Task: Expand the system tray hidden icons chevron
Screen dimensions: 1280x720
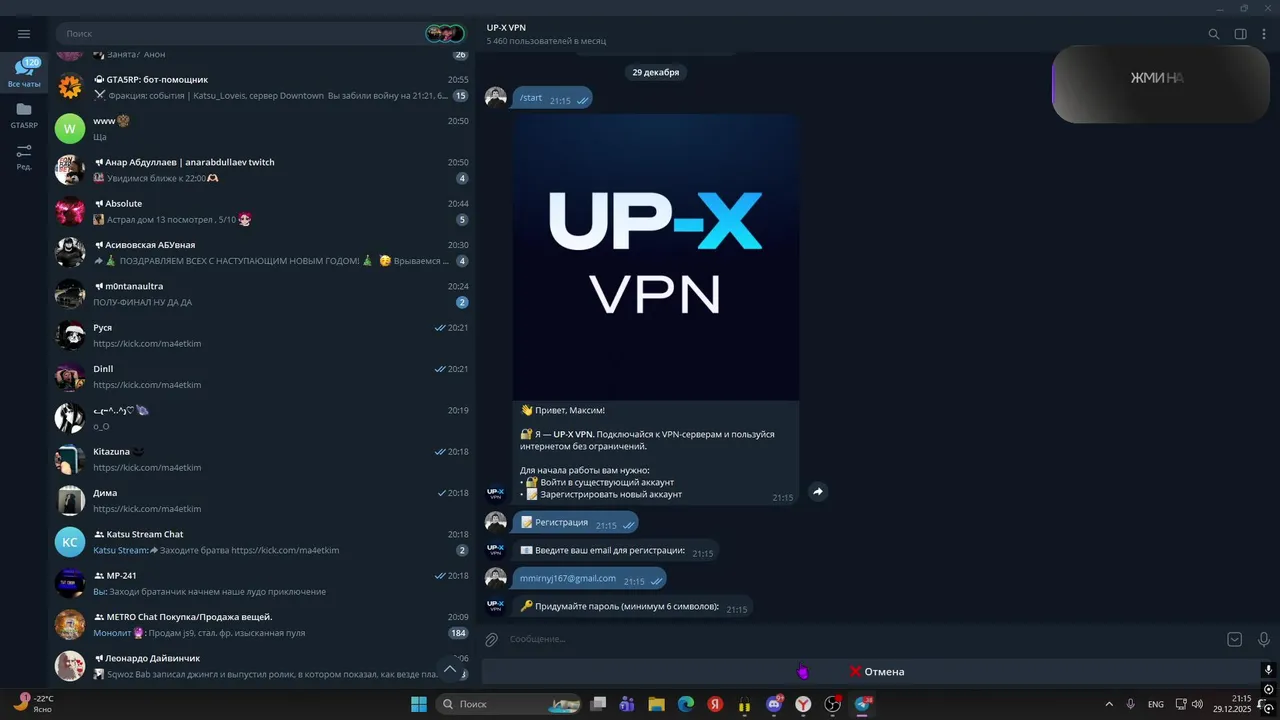Action: [x=1108, y=704]
